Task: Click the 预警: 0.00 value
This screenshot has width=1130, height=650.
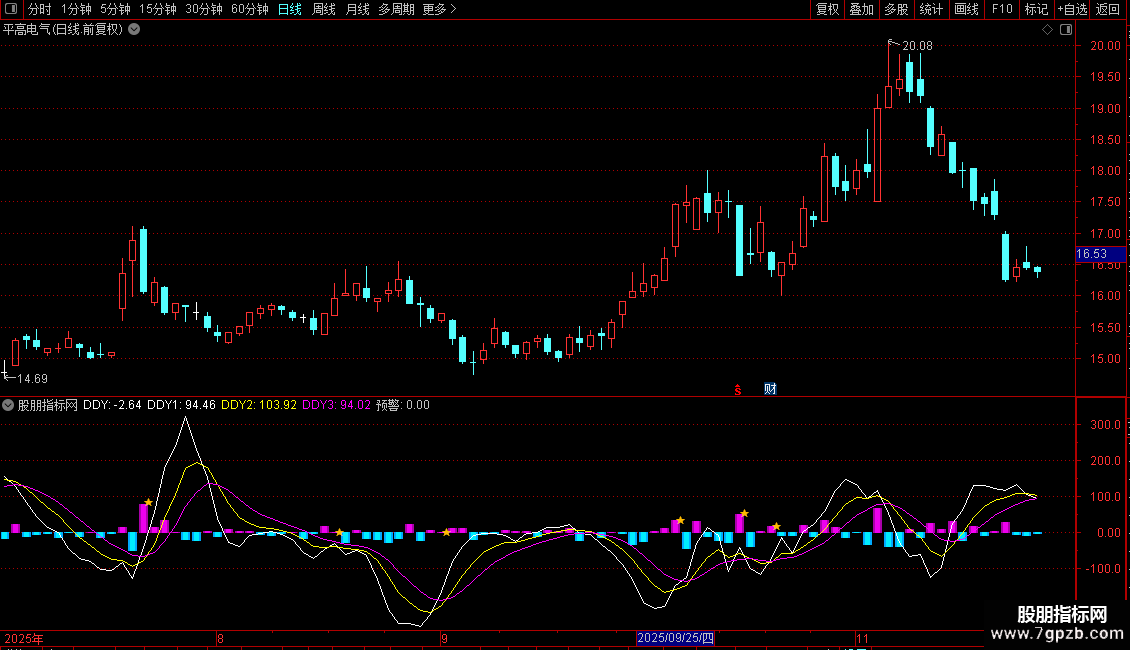Action: pyautogui.click(x=403, y=405)
